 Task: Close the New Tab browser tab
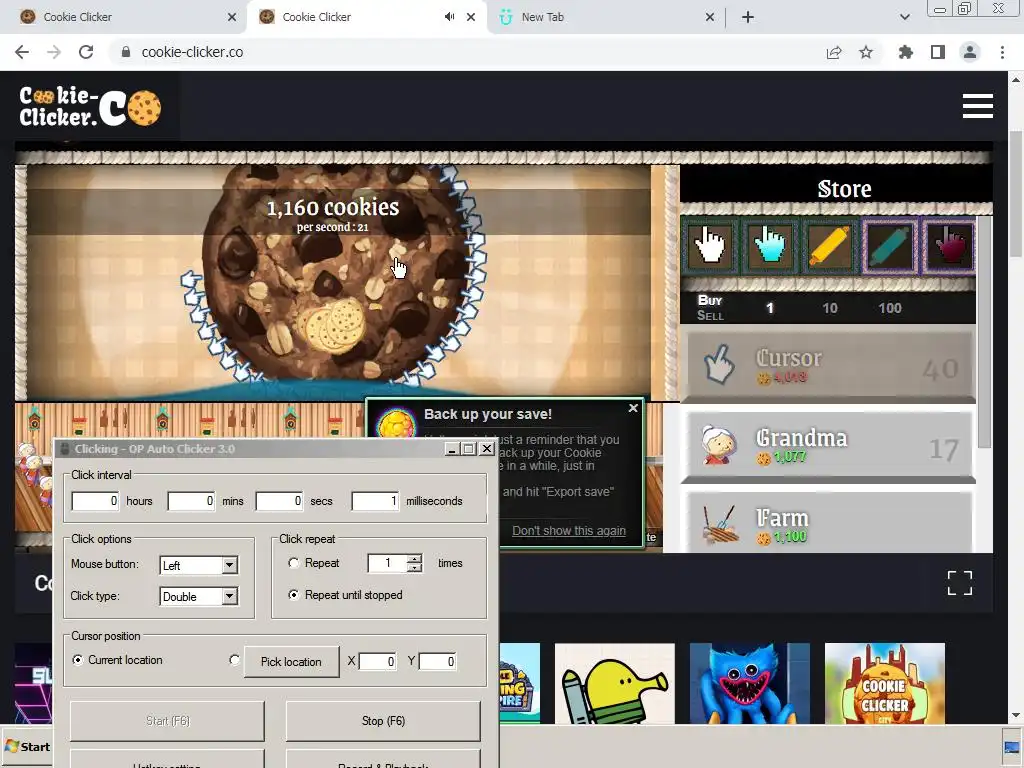710,17
